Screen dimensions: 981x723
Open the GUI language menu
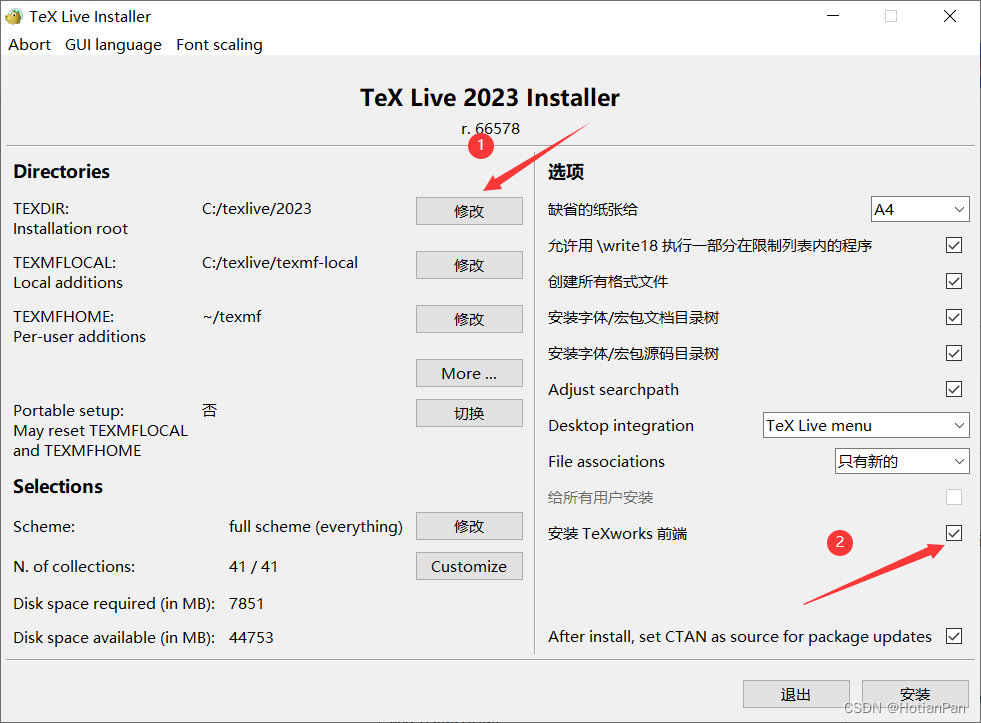pos(113,45)
